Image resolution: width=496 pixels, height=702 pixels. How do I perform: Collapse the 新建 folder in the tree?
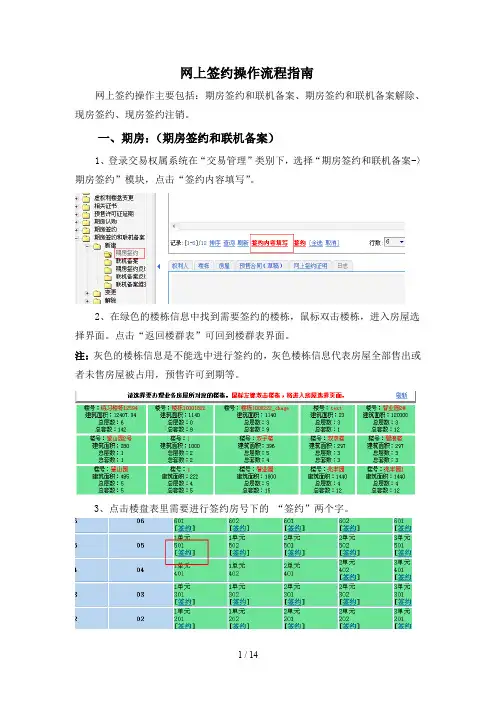[87, 245]
